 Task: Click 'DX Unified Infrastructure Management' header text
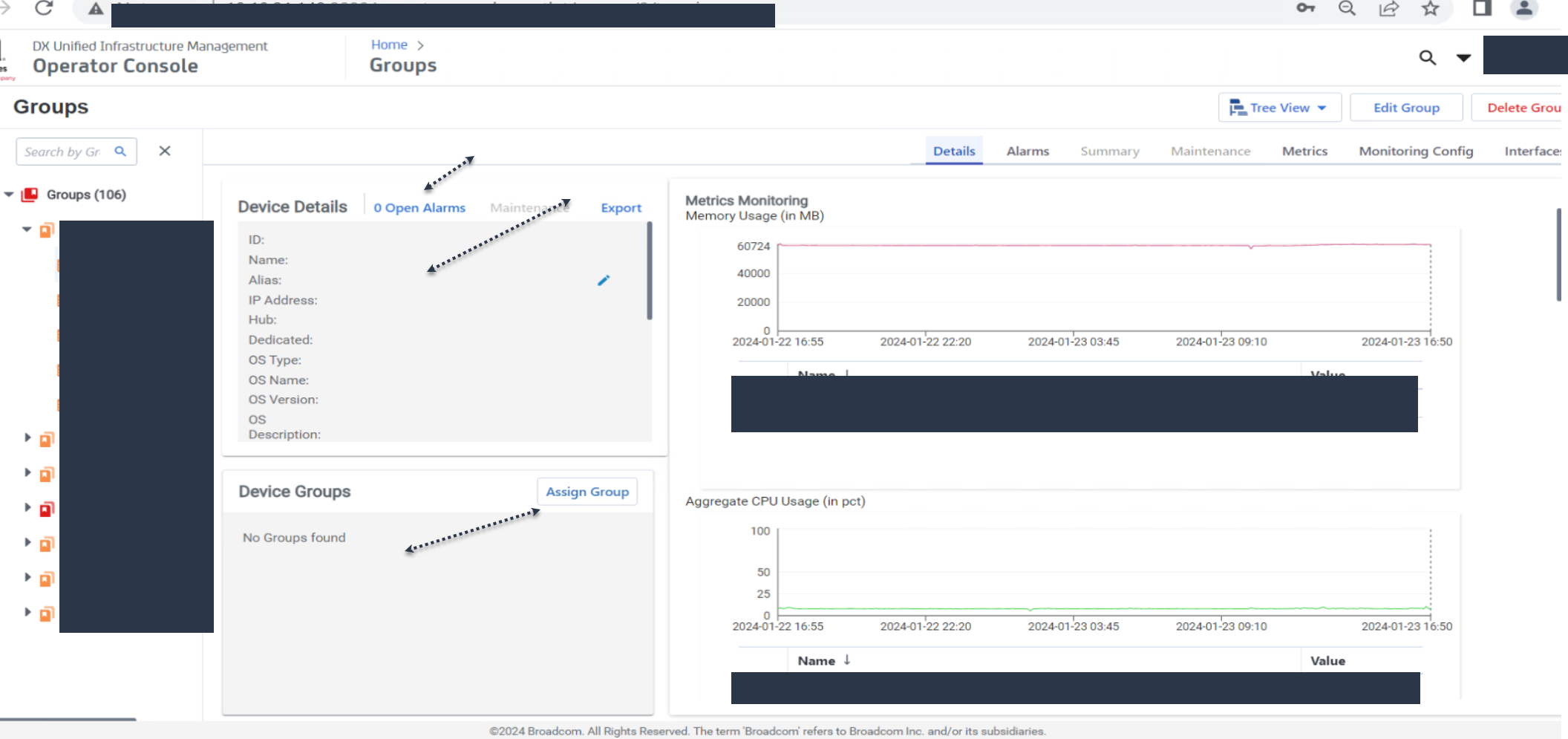pos(150,45)
